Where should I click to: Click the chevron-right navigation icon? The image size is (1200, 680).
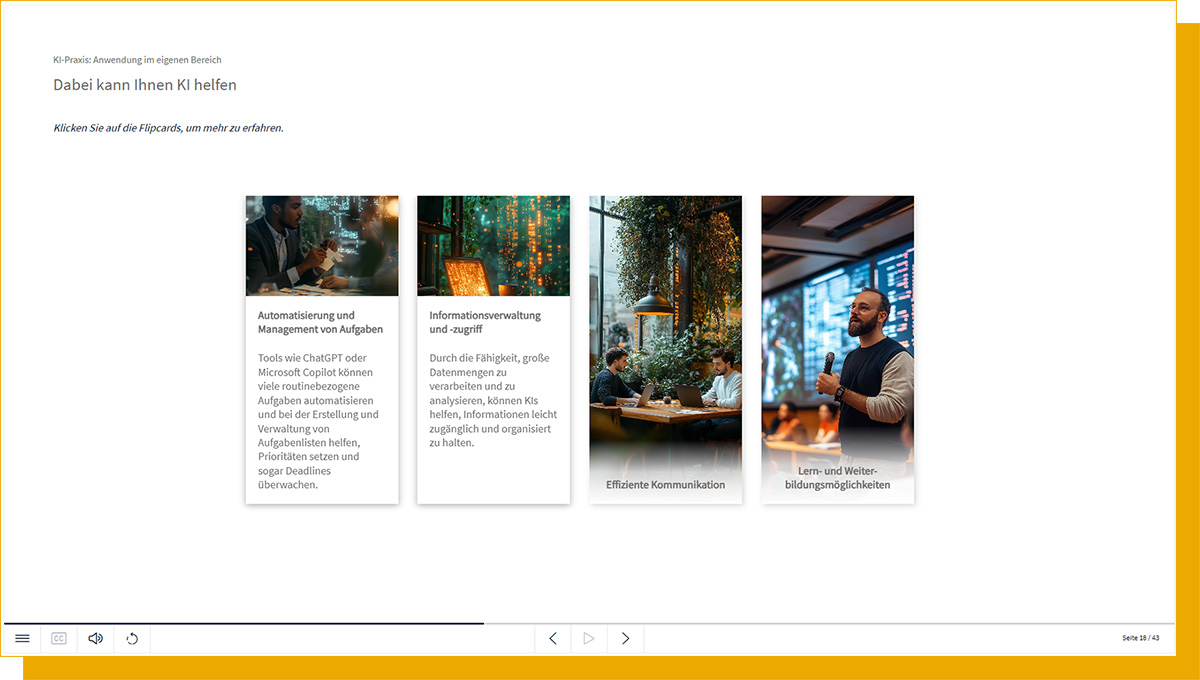pyautogui.click(x=625, y=638)
